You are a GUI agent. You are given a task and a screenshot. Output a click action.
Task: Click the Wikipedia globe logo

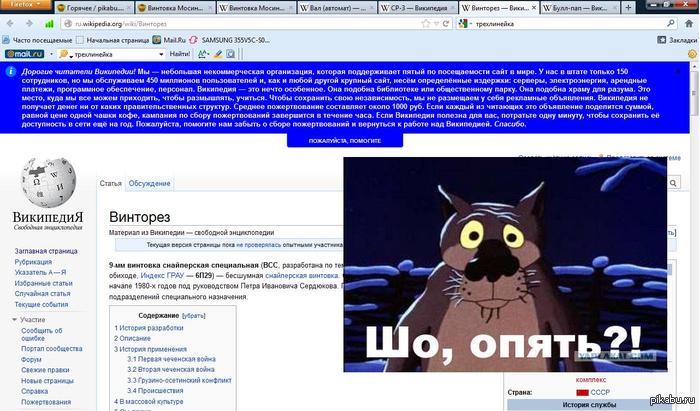49,183
